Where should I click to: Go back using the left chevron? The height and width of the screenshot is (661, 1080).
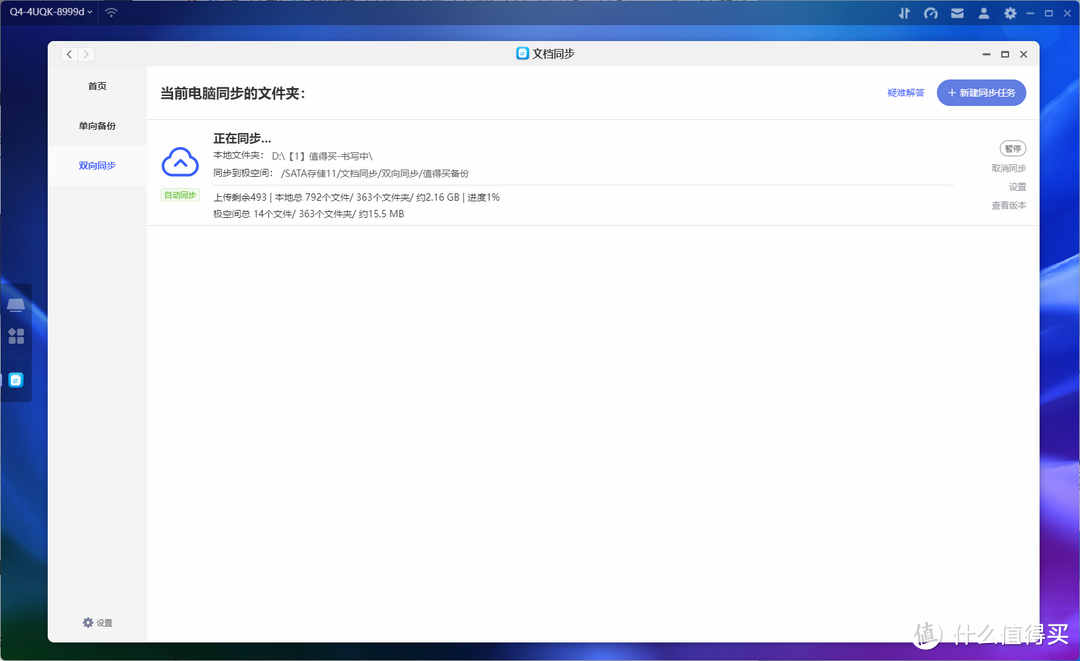[69, 54]
